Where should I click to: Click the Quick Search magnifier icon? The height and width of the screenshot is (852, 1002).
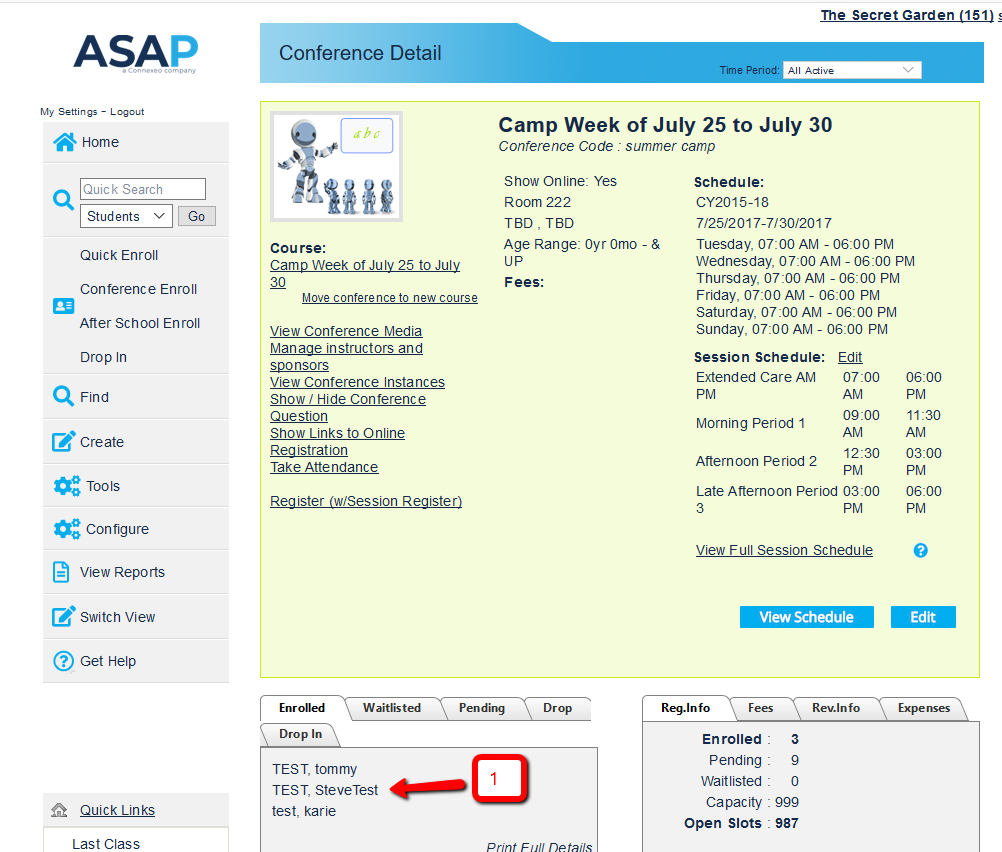(x=63, y=200)
